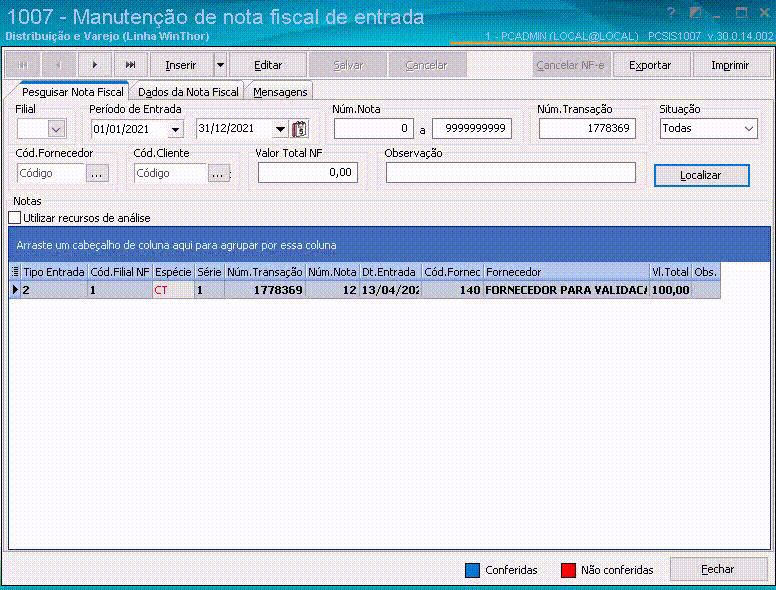Click the Fechar button
The height and width of the screenshot is (590, 776).
[718, 569]
